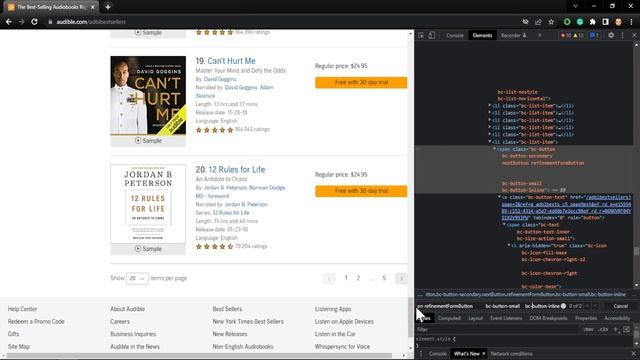Open the browser side panel icon
Screen dimensions: 640x360
[606, 22]
